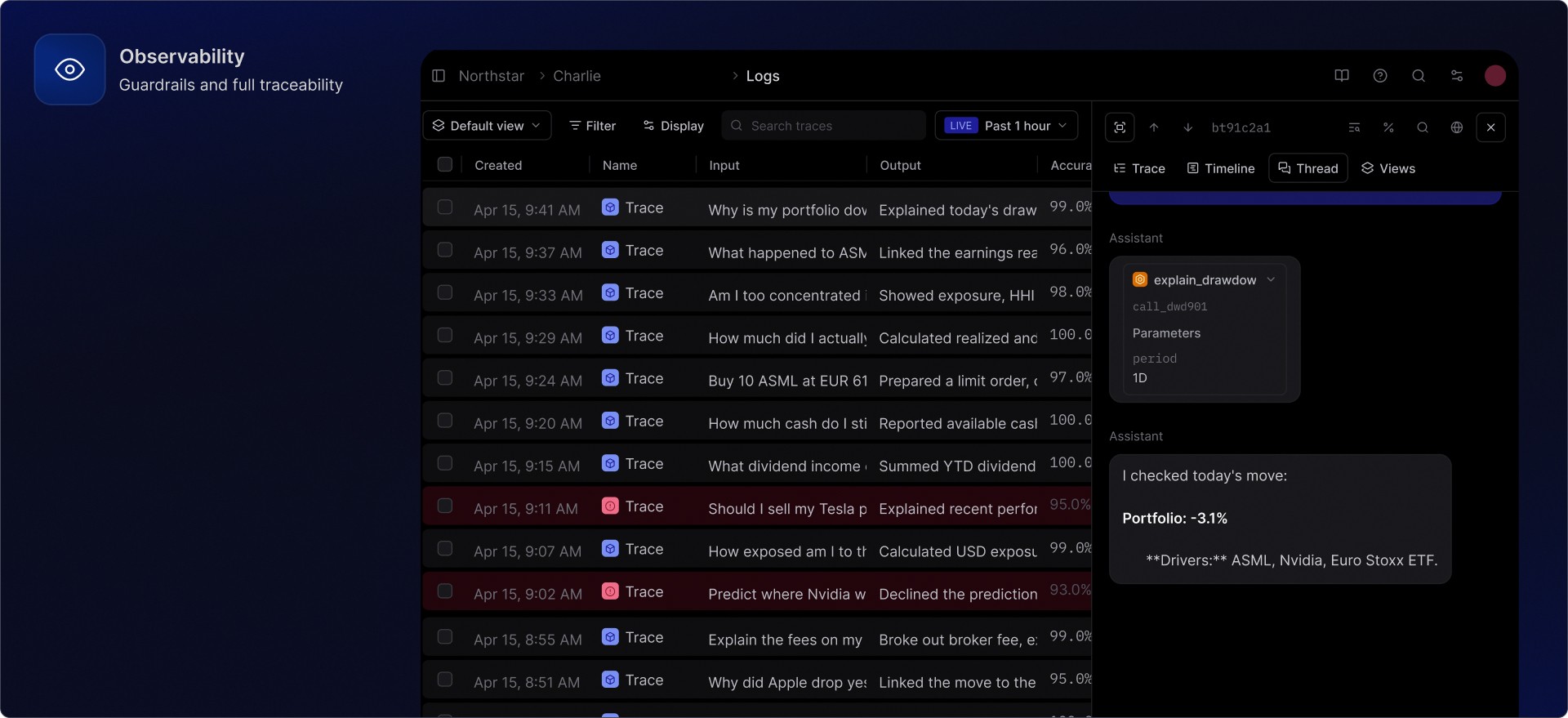Click the bt91c2a1 trace ID text
The width and height of the screenshot is (1568, 718).
[1241, 127]
